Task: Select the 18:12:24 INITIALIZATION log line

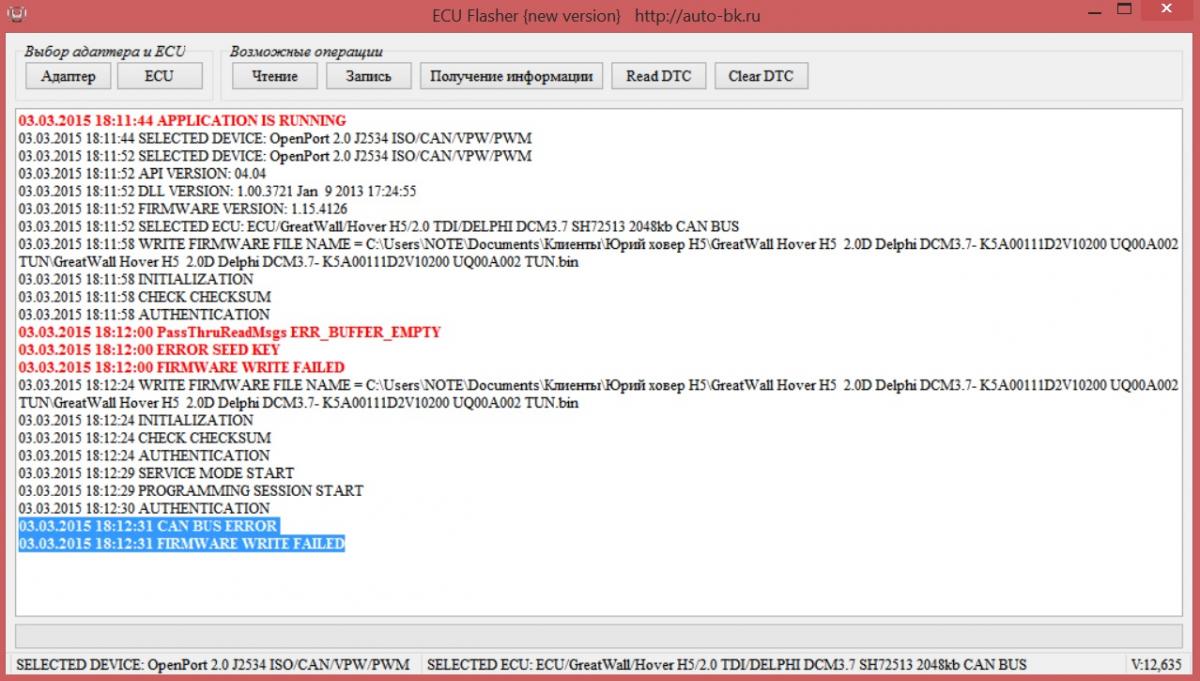Action: [135, 420]
